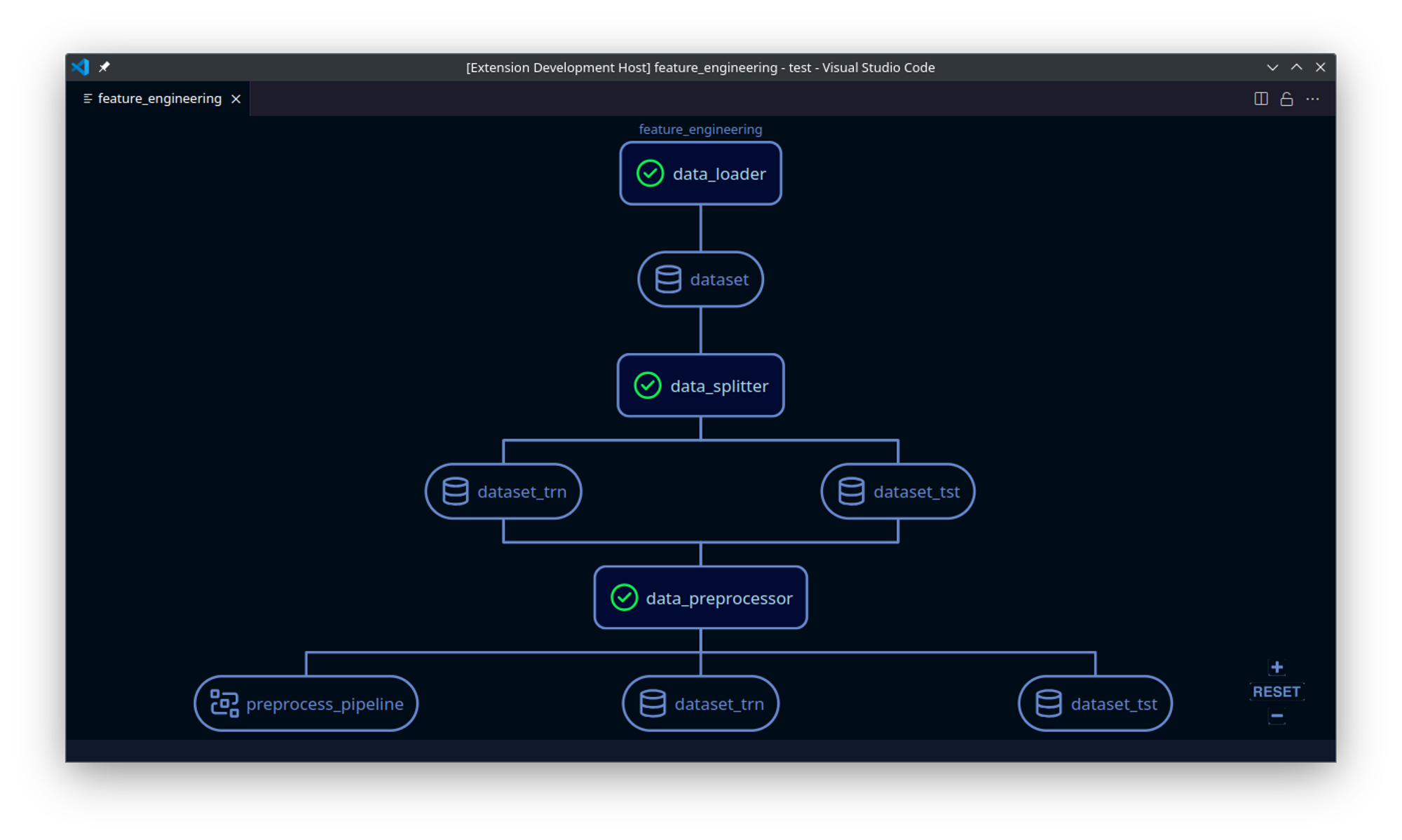Close the feature_engineering tab
The height and width of the screenshot is (840, 1402).
coord(236,99)
